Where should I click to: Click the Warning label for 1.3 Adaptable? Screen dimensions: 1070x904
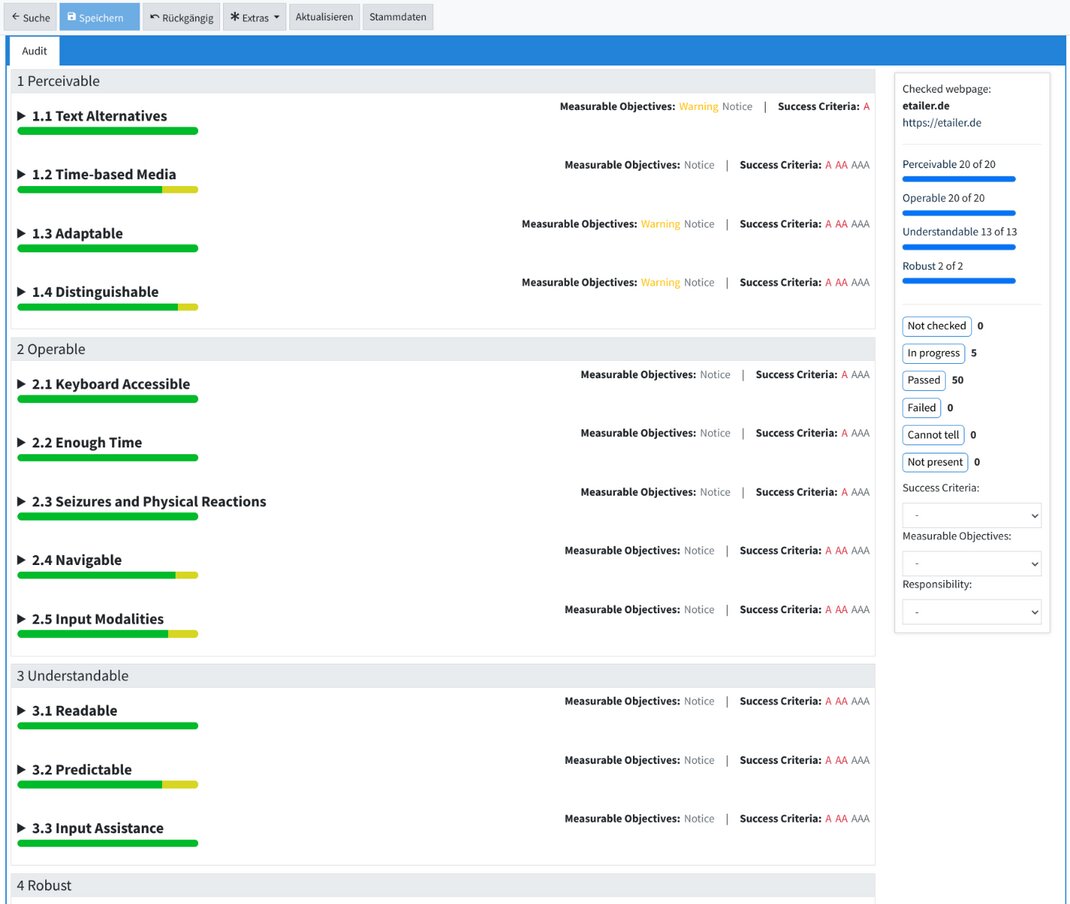pyautogui.click(x=659, y=224)
